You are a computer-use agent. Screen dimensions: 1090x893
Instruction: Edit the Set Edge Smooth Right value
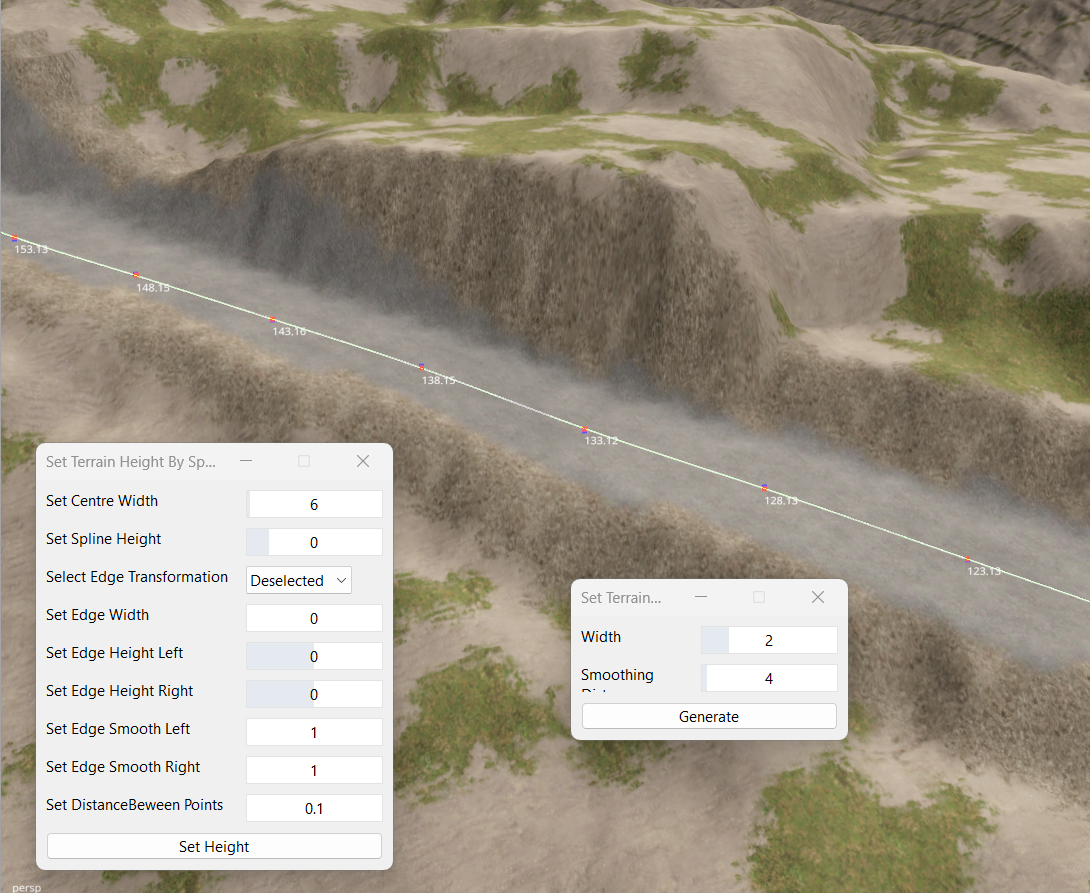(314, 770)
